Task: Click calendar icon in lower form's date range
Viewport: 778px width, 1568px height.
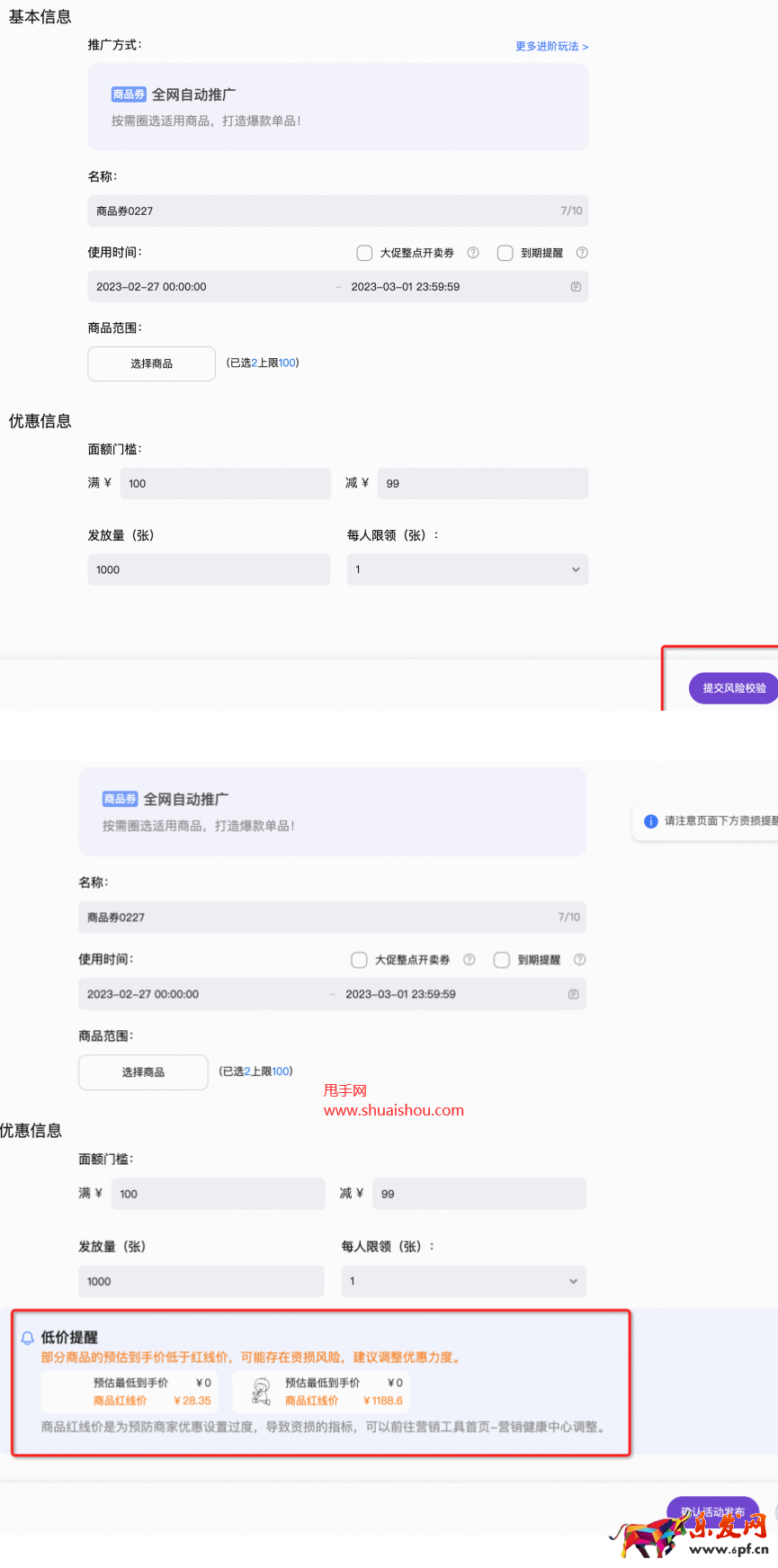Action: pos(573,994)
